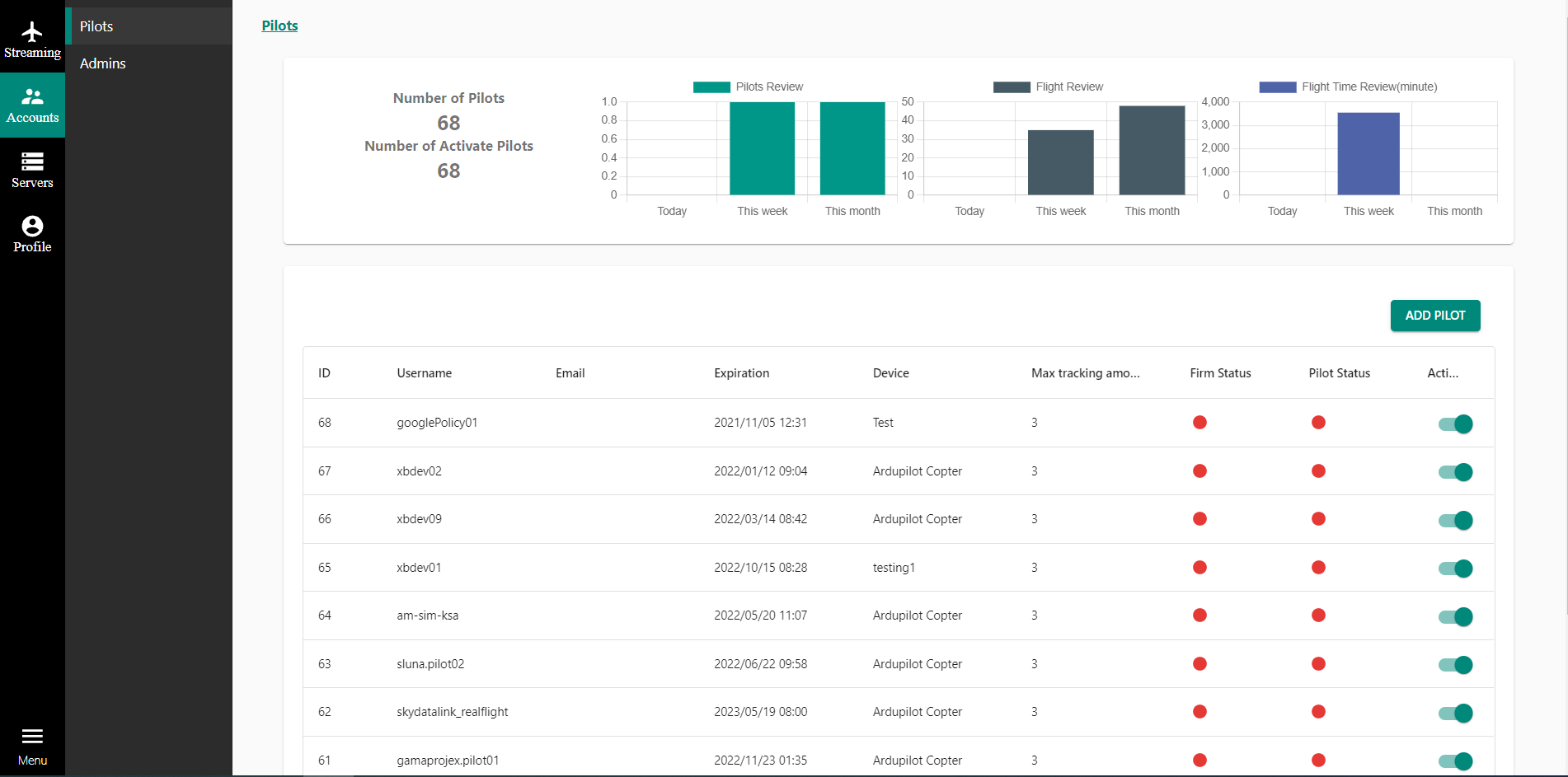Click Pilot Status red dot for xbdev02
Screen dimensions: 1568x777
(1318, 471)
